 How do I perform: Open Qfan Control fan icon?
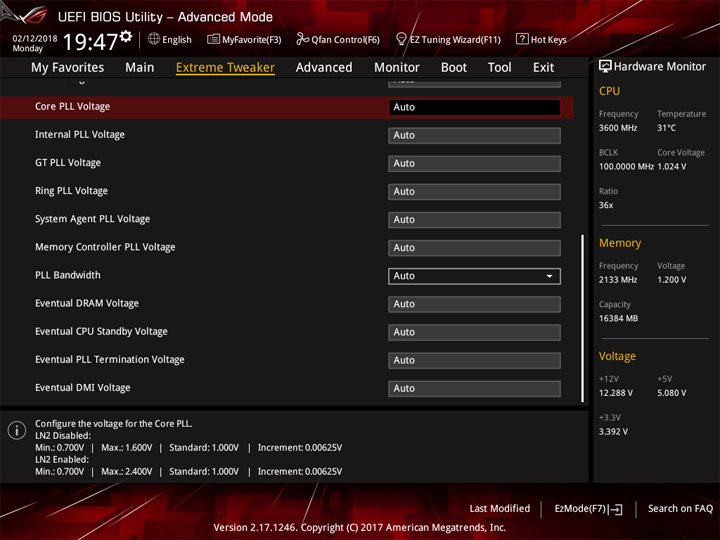[x=302, y=39]
